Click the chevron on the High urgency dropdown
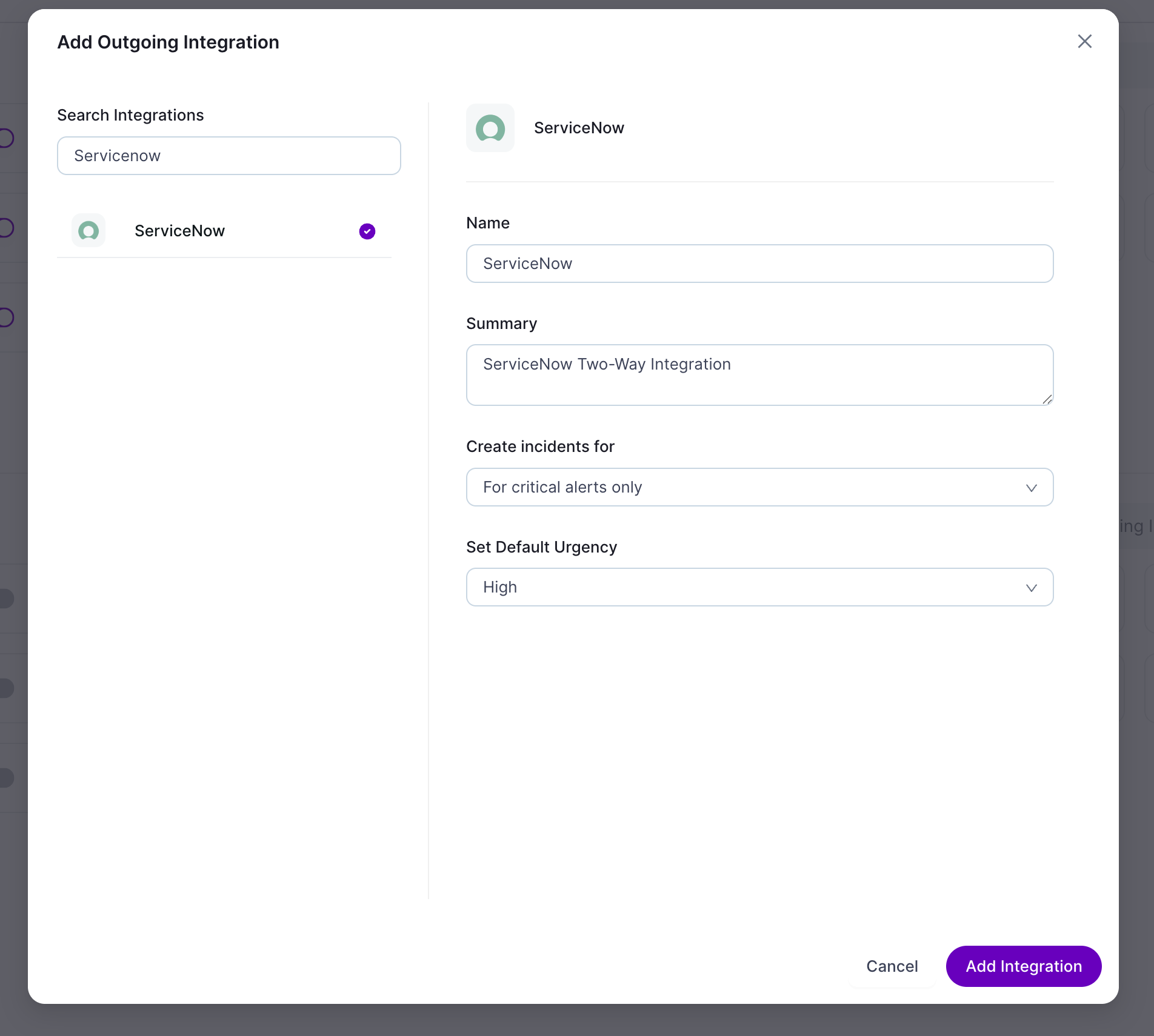Screen dimensions: 1154x1036 pos(1031,588)
